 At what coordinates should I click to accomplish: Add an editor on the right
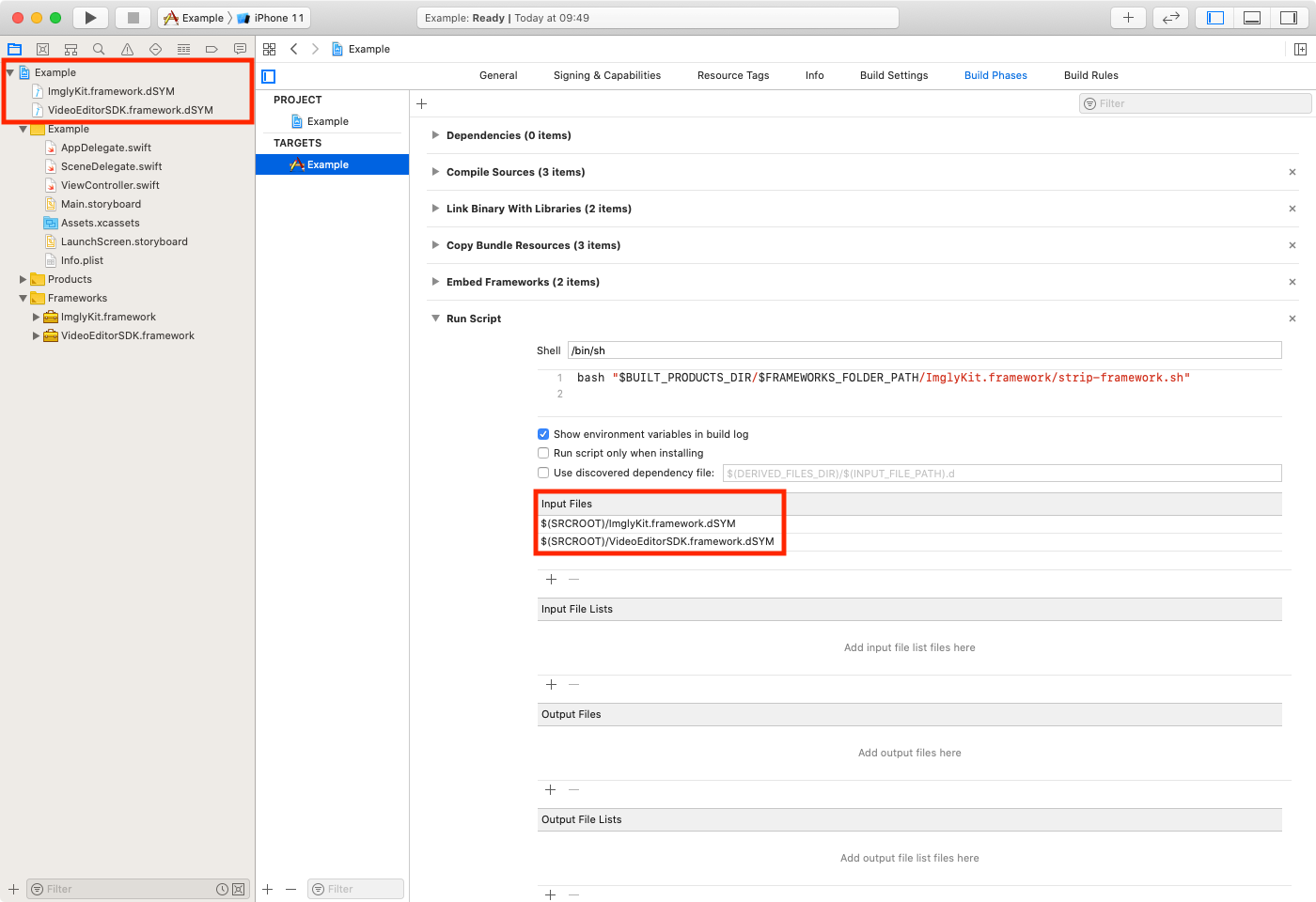click(1300, 49)
